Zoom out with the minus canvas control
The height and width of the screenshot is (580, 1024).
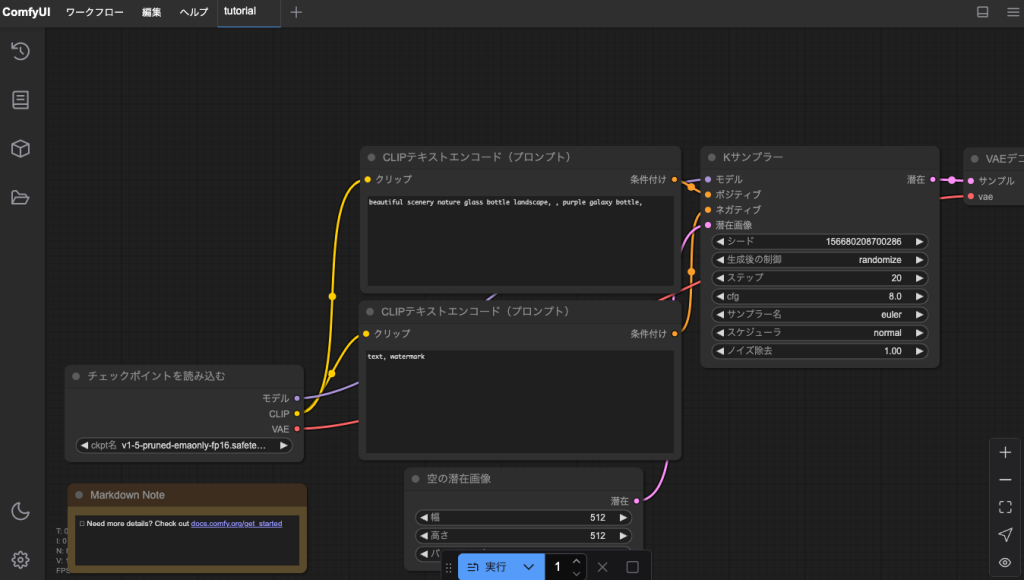pyautogui.click(x=1005, y=480)
